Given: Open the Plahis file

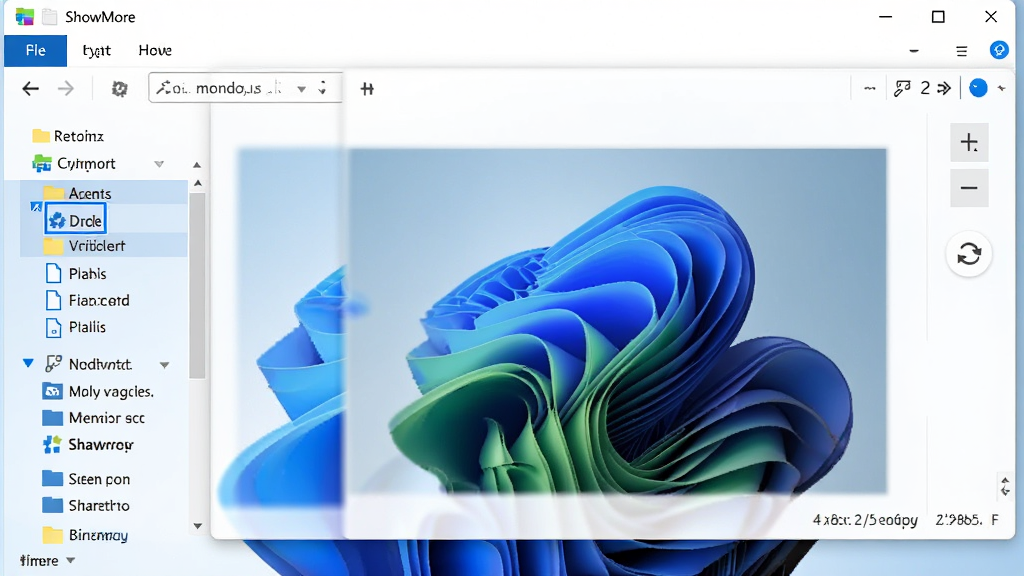Looking at the screenshot, I should [75, 273].
